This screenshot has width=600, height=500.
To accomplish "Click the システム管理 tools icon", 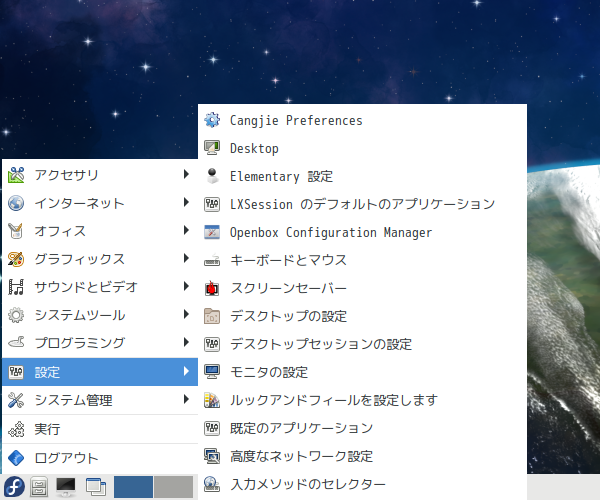I will click(x=16, y=400).
